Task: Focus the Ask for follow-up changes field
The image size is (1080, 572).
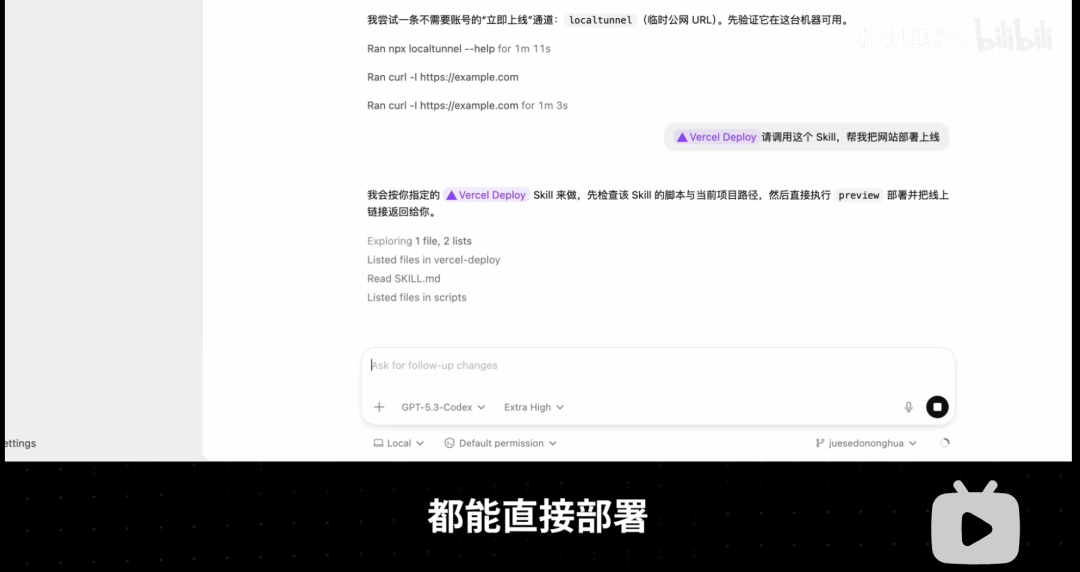Action: [658, 365]
